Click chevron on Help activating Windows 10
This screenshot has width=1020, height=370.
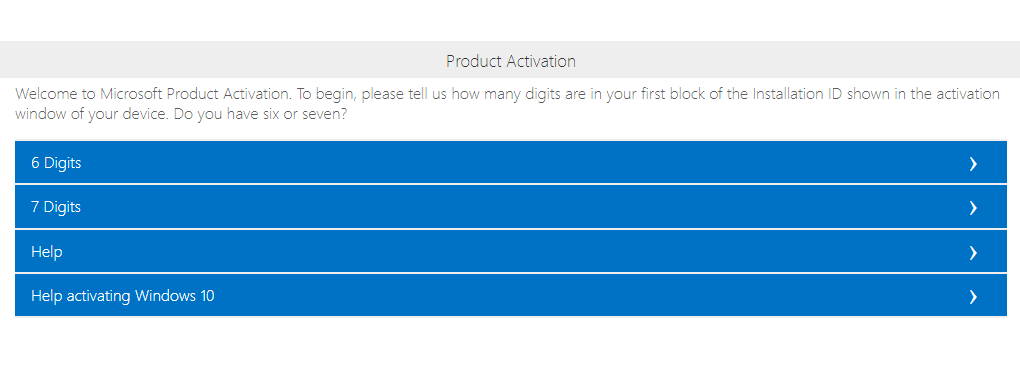[x=973, y=297]
